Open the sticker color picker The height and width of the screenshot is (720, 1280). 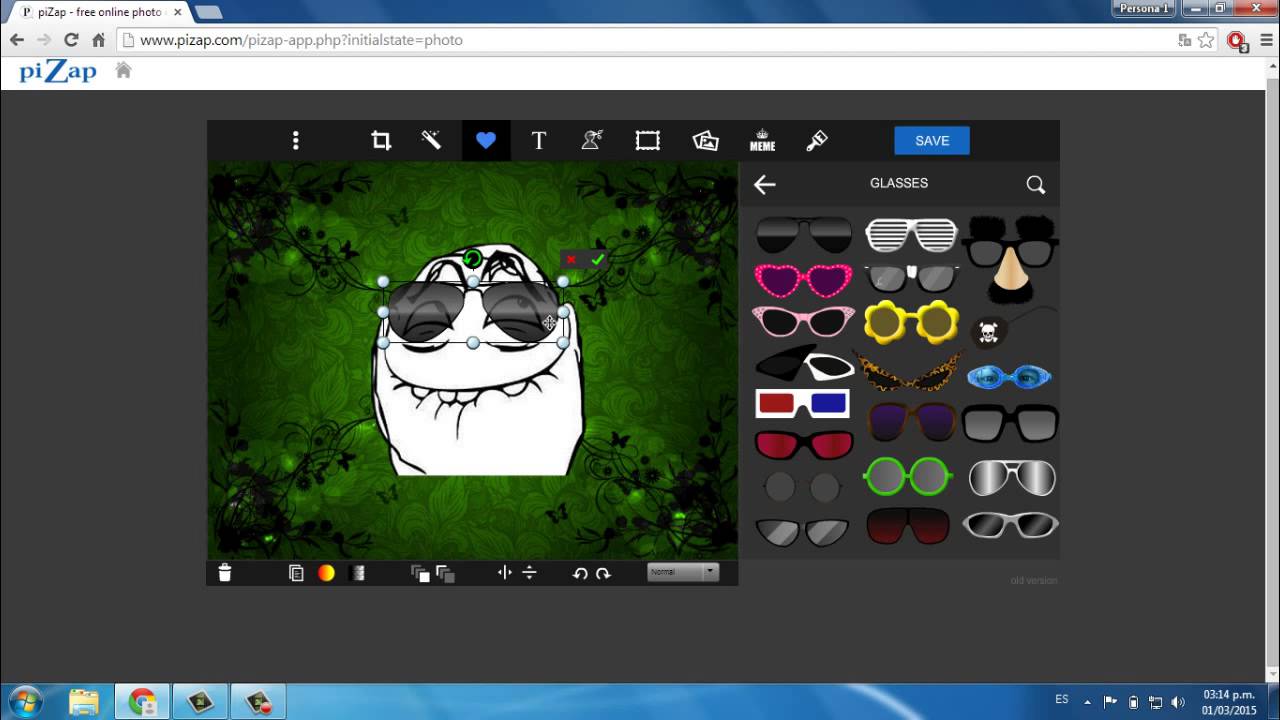(x=326, y=573)
